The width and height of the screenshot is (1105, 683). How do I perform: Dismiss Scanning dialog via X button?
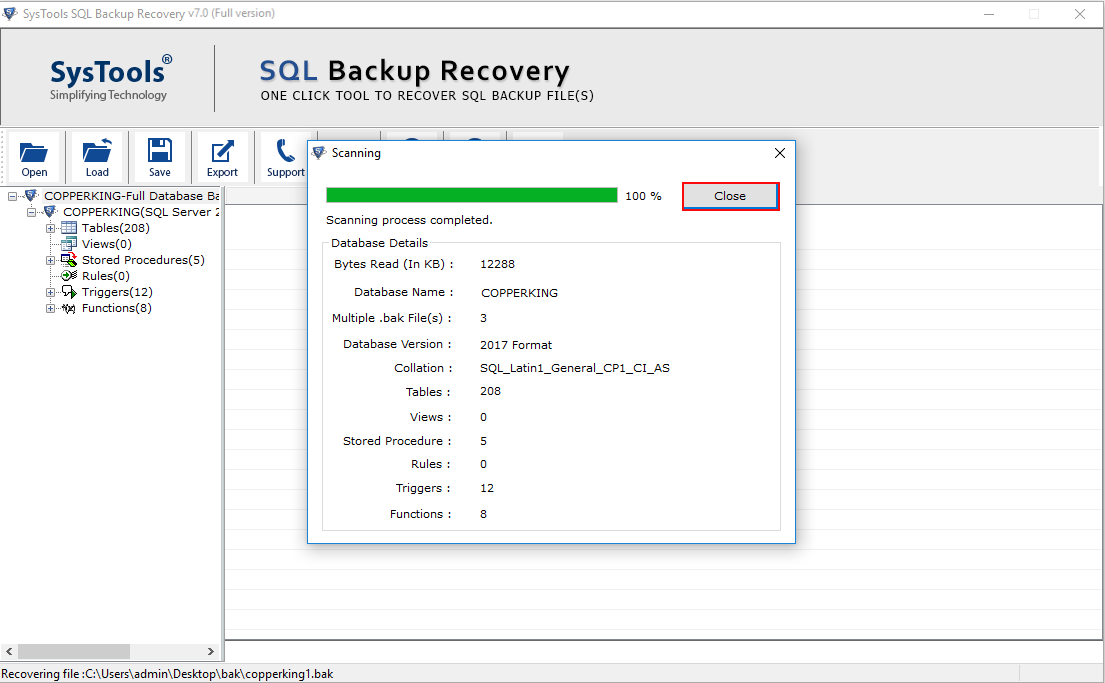[779, 153]
